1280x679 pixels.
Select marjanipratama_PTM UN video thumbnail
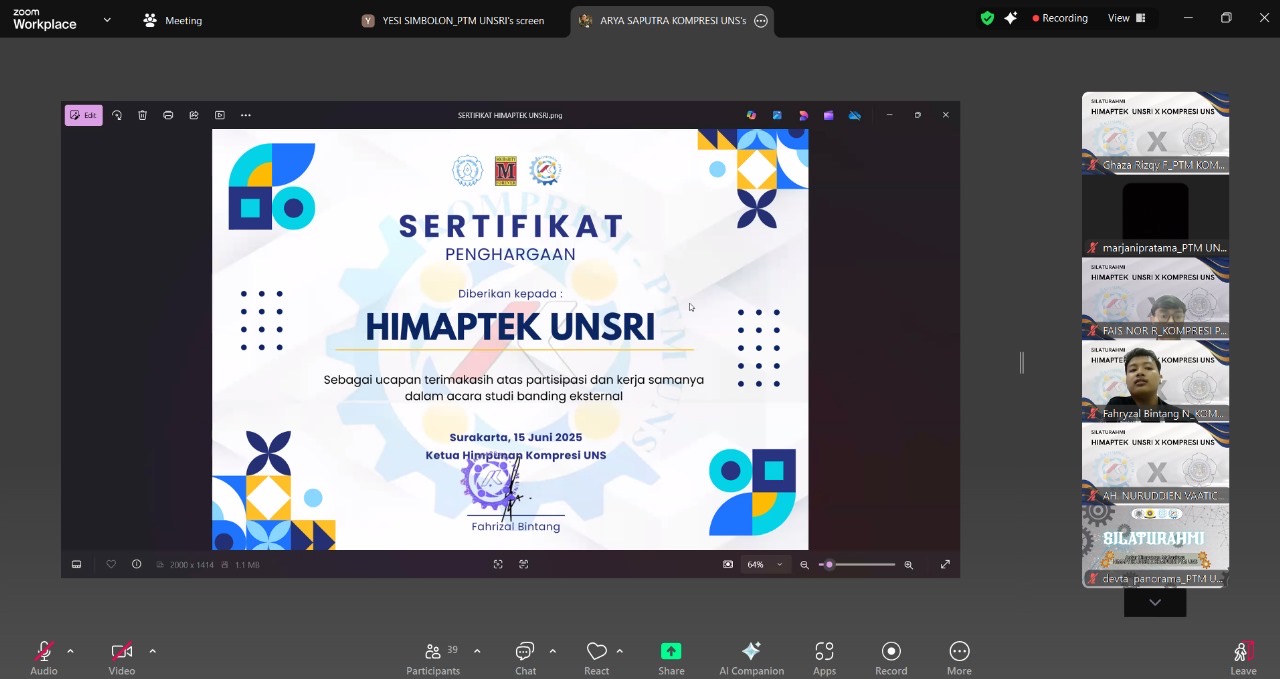tap(1155, 216)
